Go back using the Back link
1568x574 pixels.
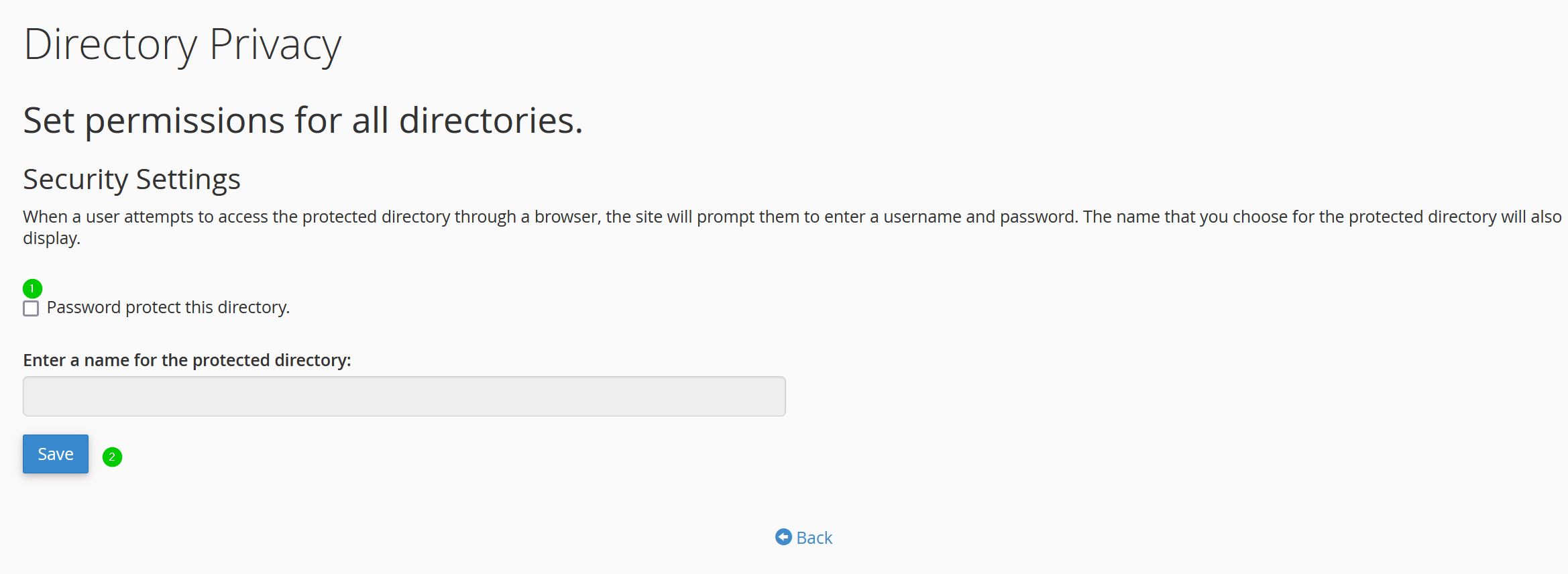pyautogui.click(x=803, y=537)
